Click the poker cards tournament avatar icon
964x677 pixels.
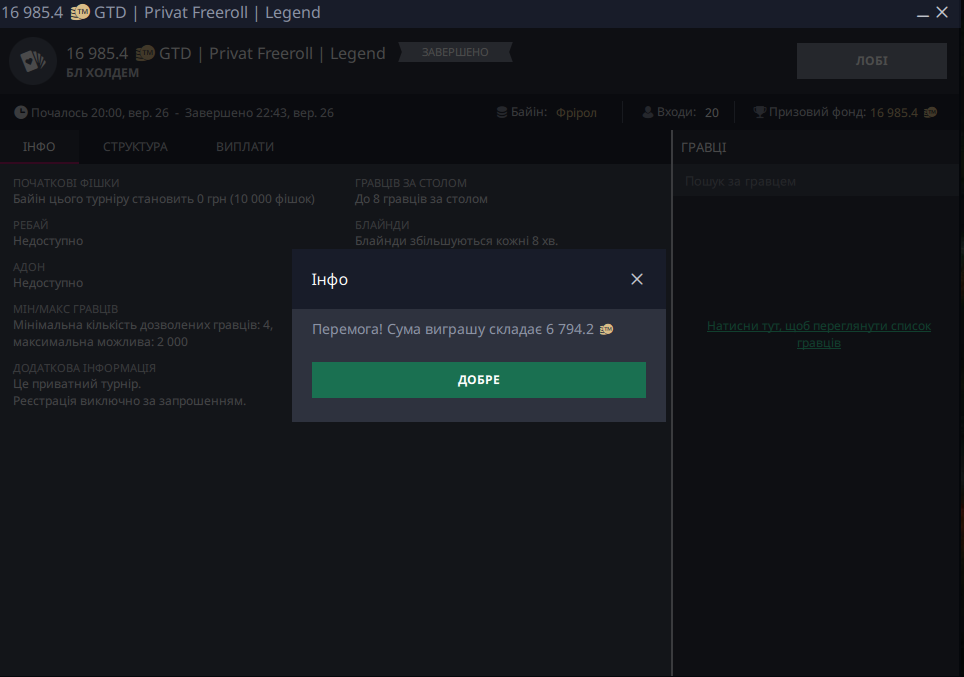[32, 62]
